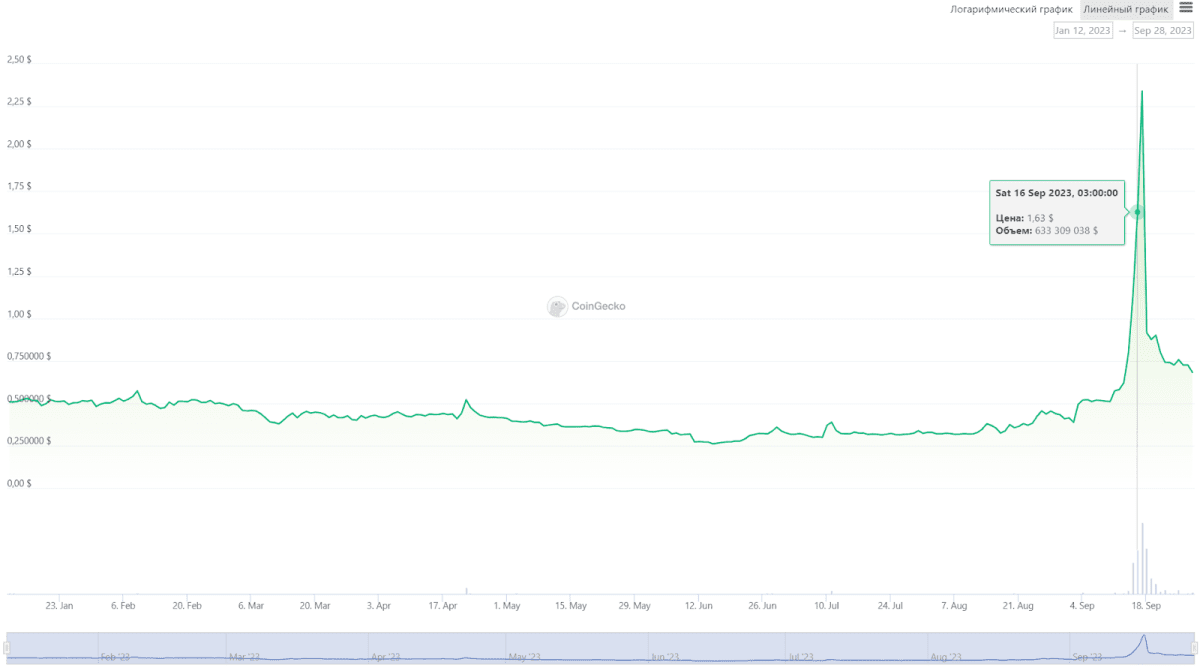Click the arrow between the two date fields

pos(1121,30)
